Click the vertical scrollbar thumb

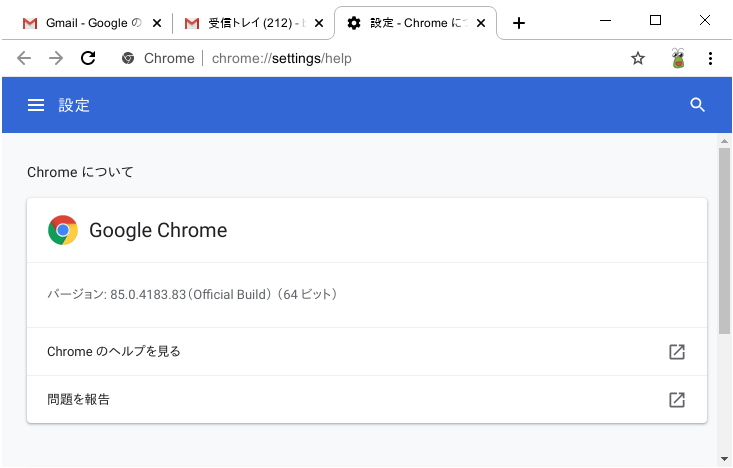tap(724, 241)
